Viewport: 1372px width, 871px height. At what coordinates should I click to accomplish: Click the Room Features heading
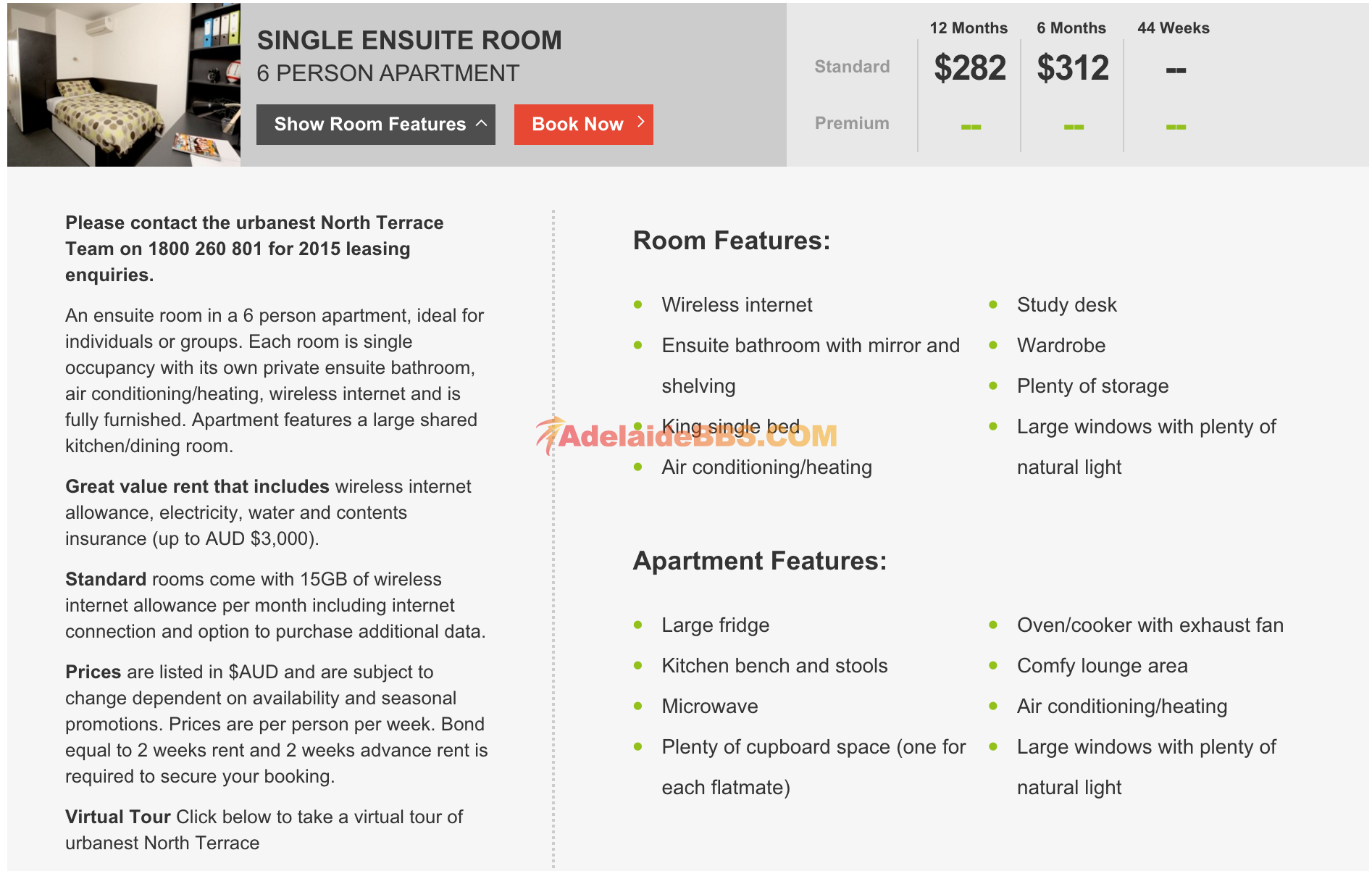[732, 241]
